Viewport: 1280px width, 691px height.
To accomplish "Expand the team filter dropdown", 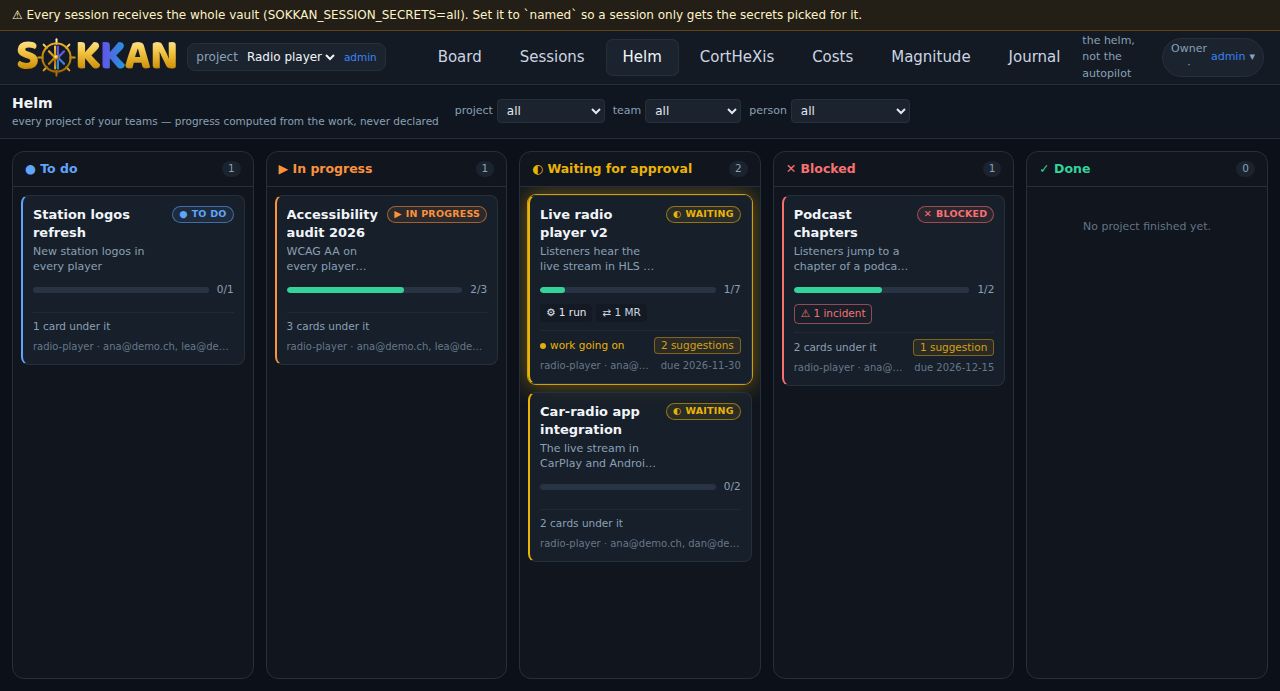I will pos(693,111).
